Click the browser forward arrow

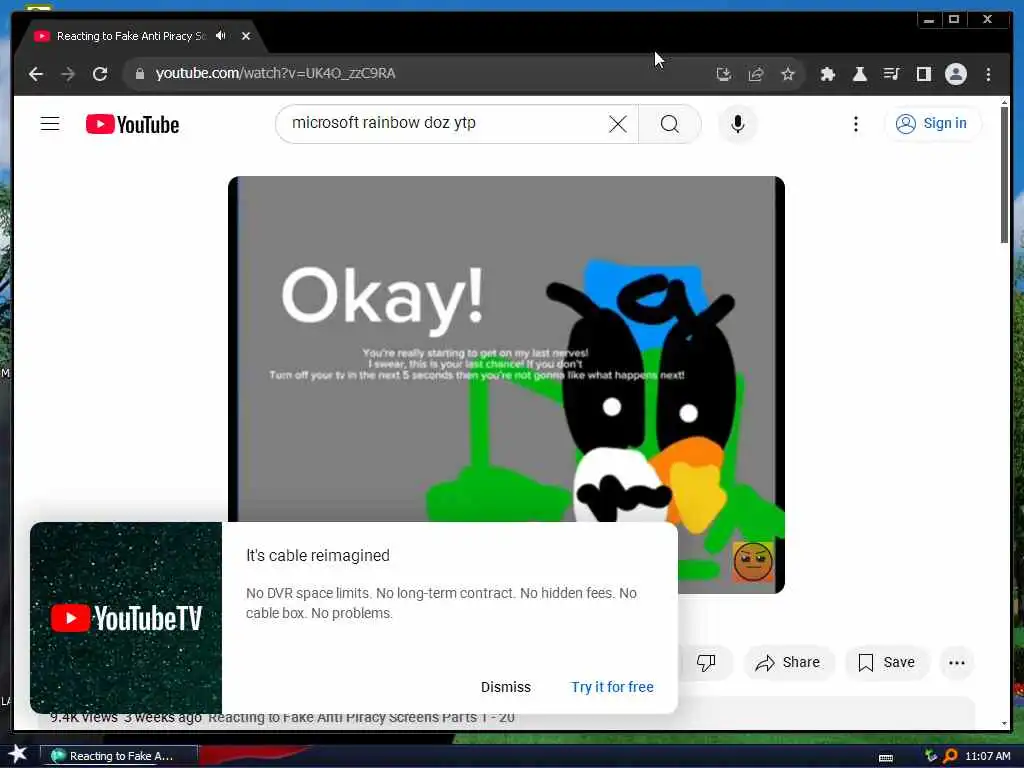click(68, 74)
